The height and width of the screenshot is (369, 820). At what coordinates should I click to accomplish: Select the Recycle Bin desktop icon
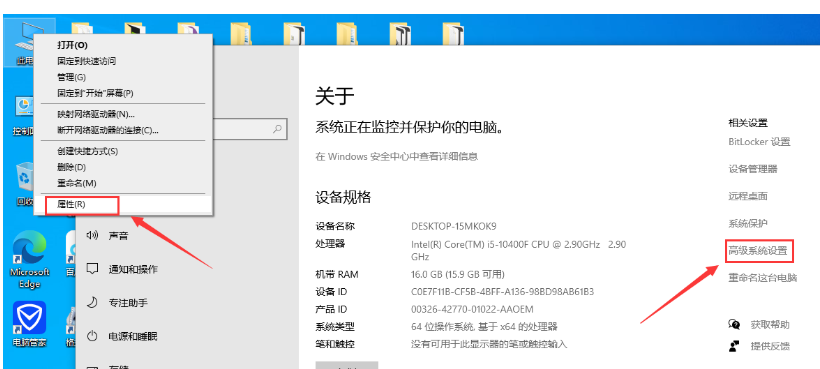pos(24,183)
